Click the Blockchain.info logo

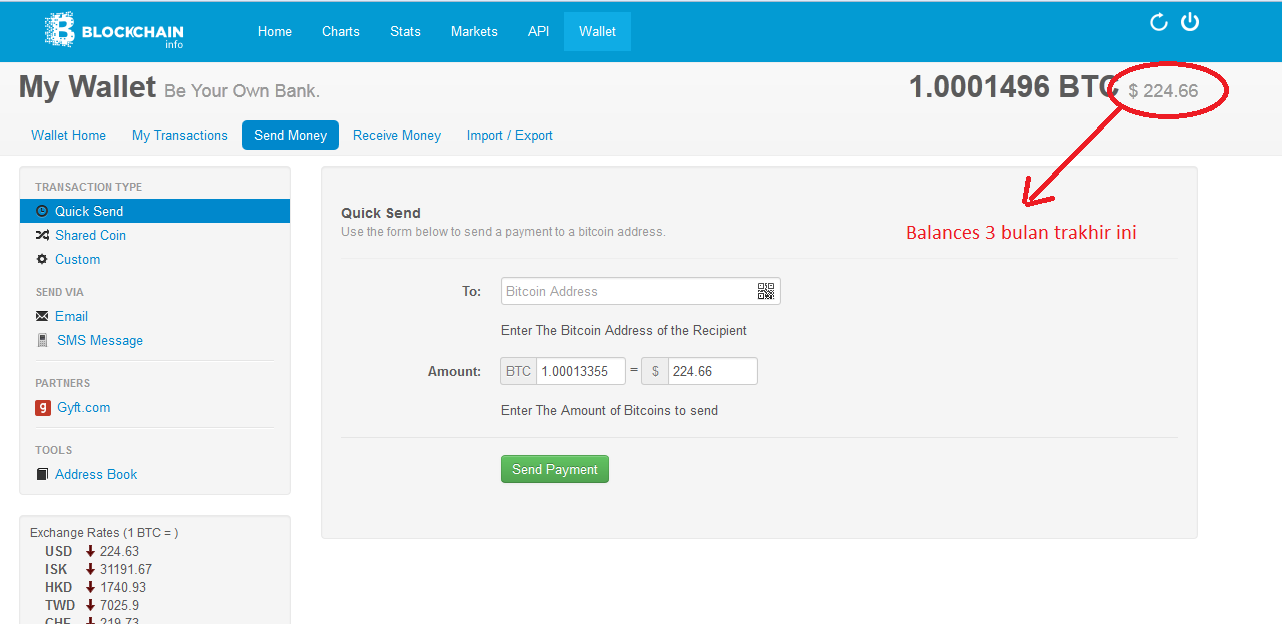tap(114, 30)
